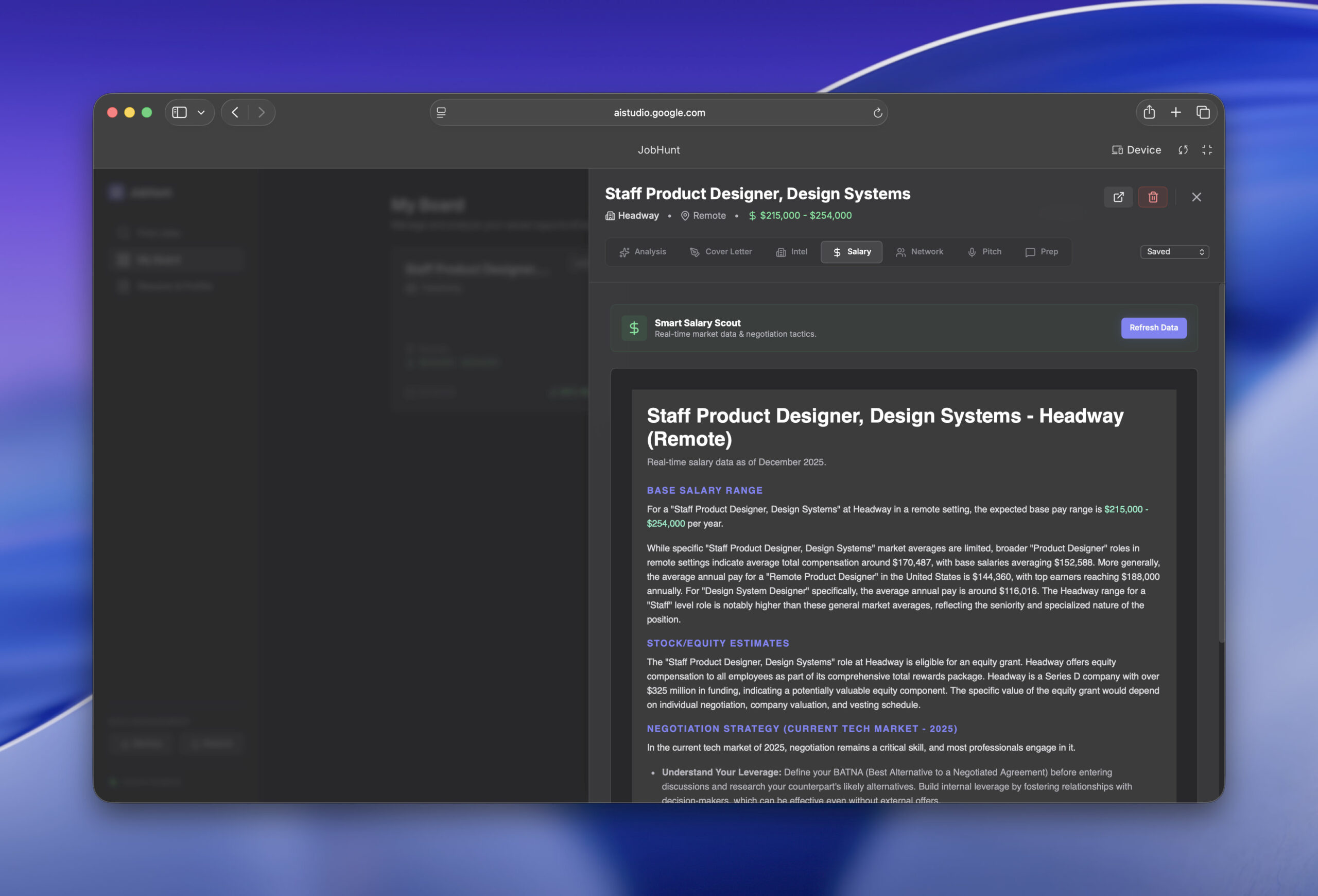Exit fullscreen preview mode
Viewport: 1318px width, 896px height.
[1207, 150]
